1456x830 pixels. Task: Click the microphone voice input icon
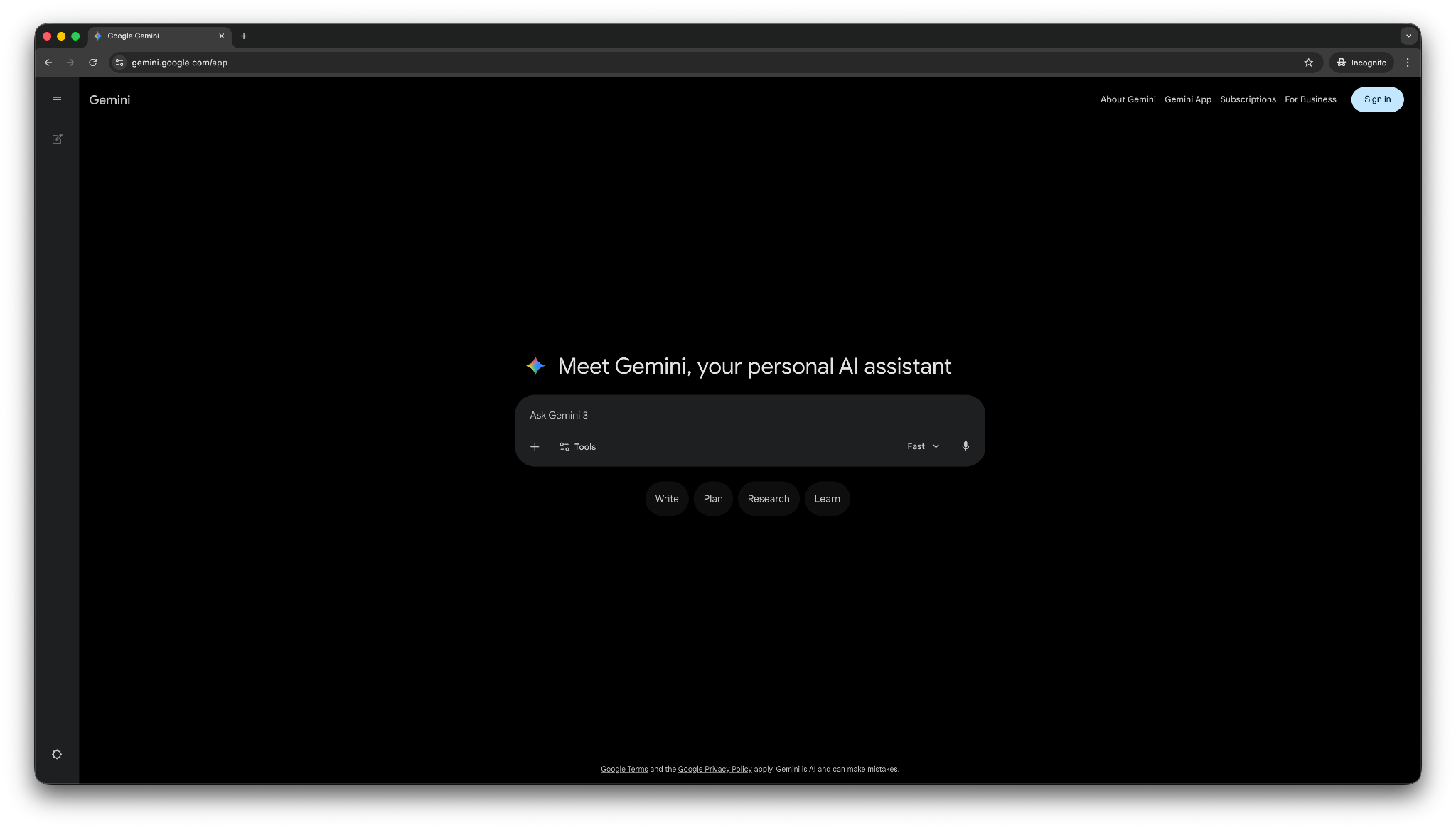coord(965,446)
